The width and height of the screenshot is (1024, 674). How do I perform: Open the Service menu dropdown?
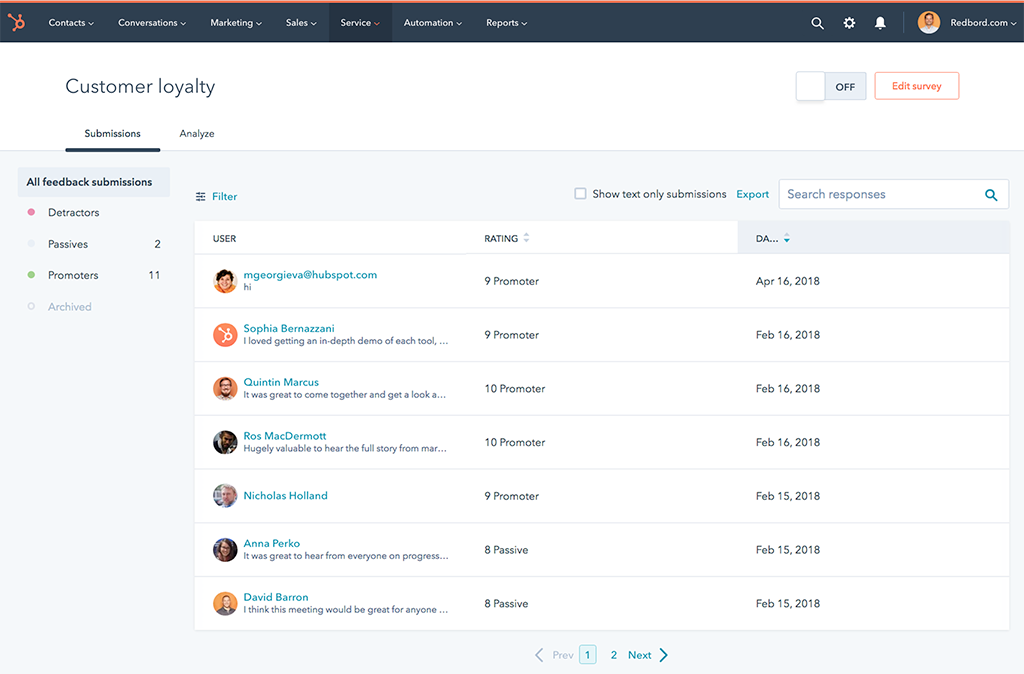(x=359, y=22)
